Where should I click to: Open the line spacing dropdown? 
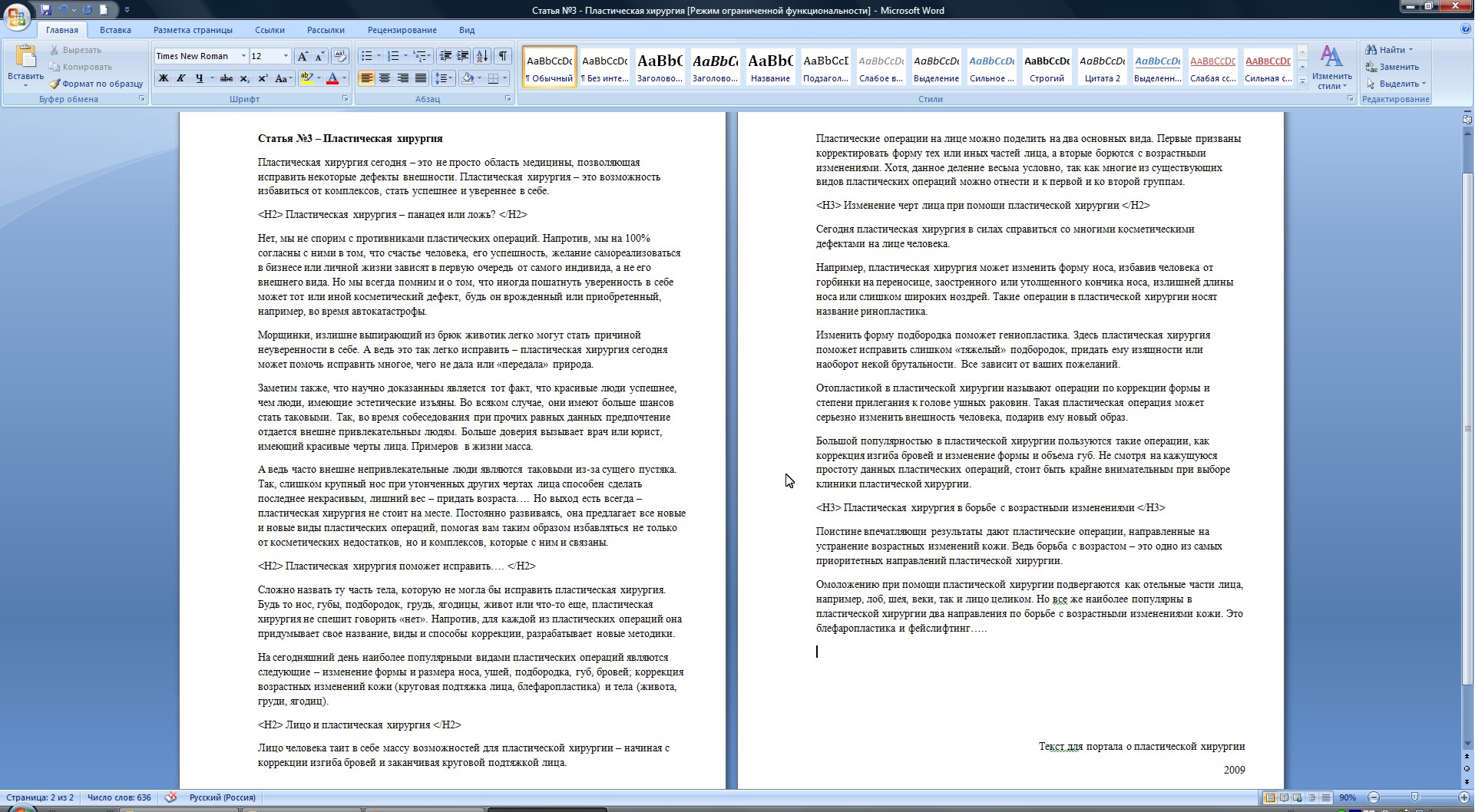443,78
